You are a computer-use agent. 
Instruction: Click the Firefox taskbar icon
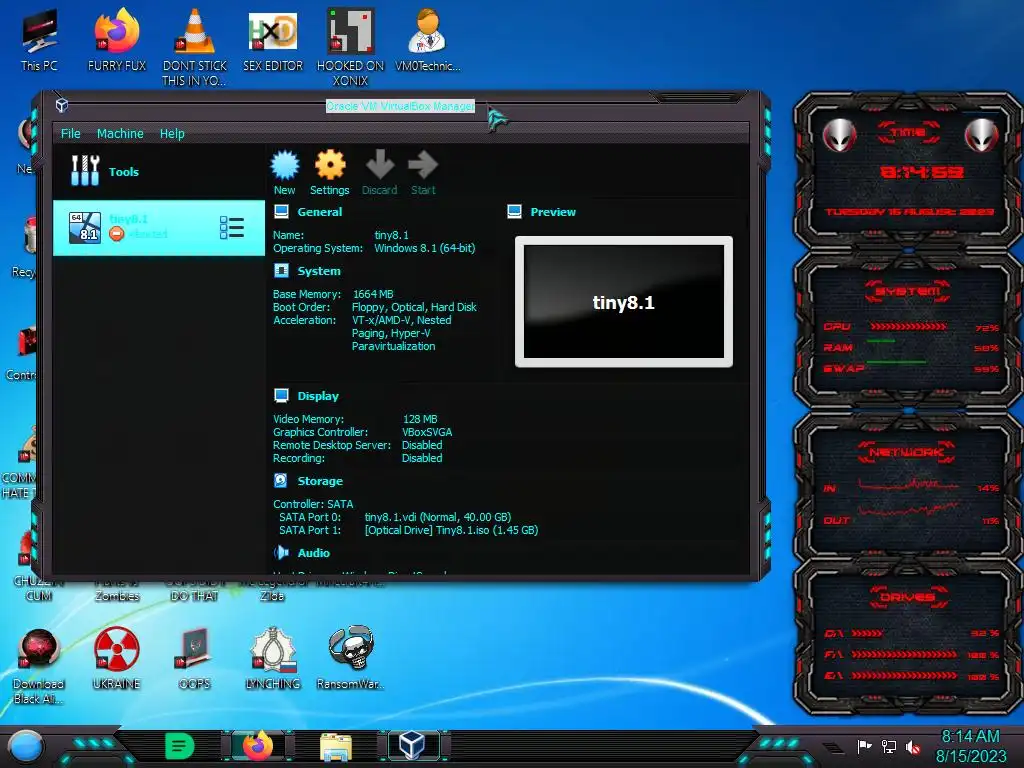coord(258,746)
